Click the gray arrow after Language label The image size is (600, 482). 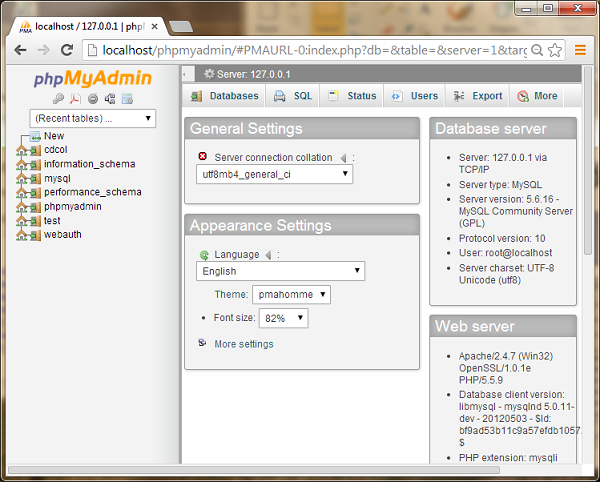coord(268,255)
